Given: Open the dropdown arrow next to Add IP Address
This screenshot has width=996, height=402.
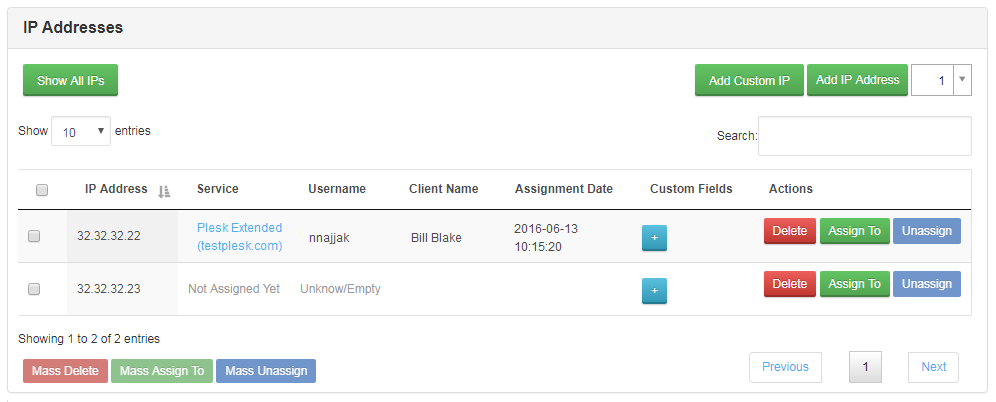Looking at the screenshot, I should [962, 79].
